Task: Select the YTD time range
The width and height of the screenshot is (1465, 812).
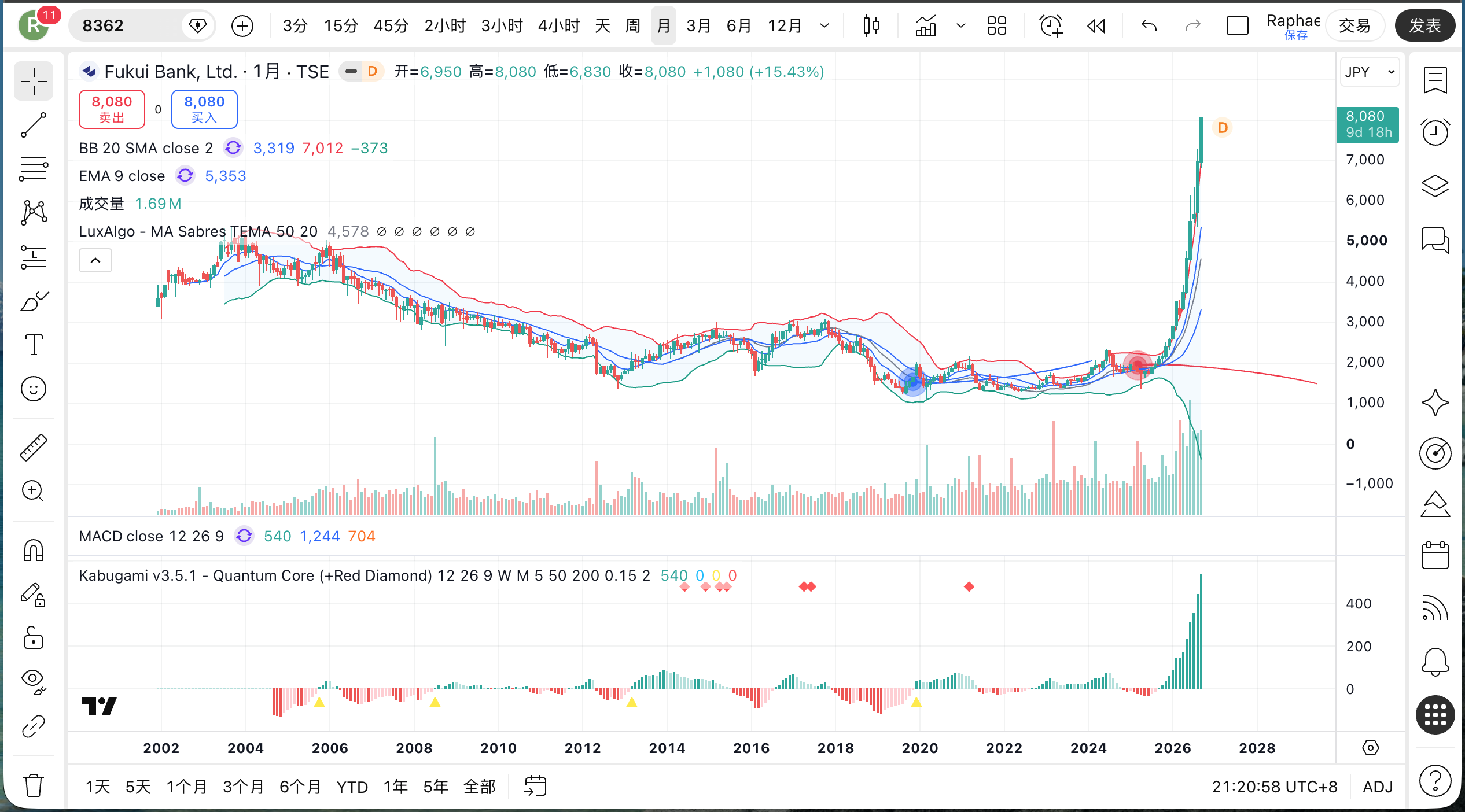Action: tap(352, 787)
